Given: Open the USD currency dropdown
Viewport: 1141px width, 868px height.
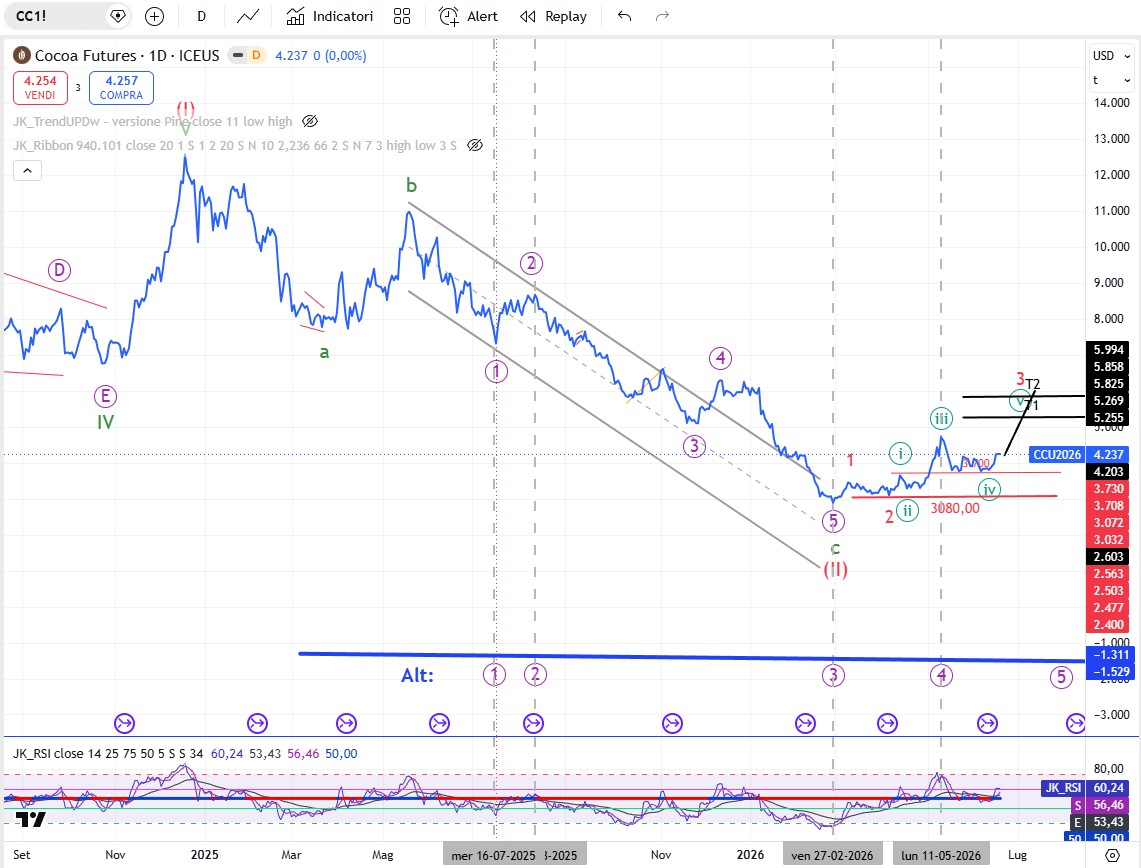Looking at the screenshot, I should 1111,55.
